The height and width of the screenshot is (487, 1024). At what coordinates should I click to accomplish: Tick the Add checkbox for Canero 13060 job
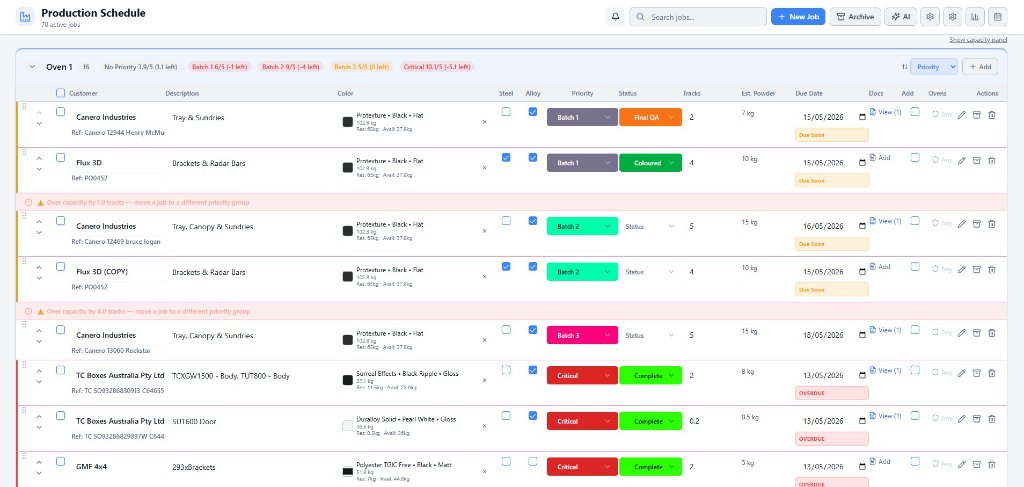click(916, 330)
